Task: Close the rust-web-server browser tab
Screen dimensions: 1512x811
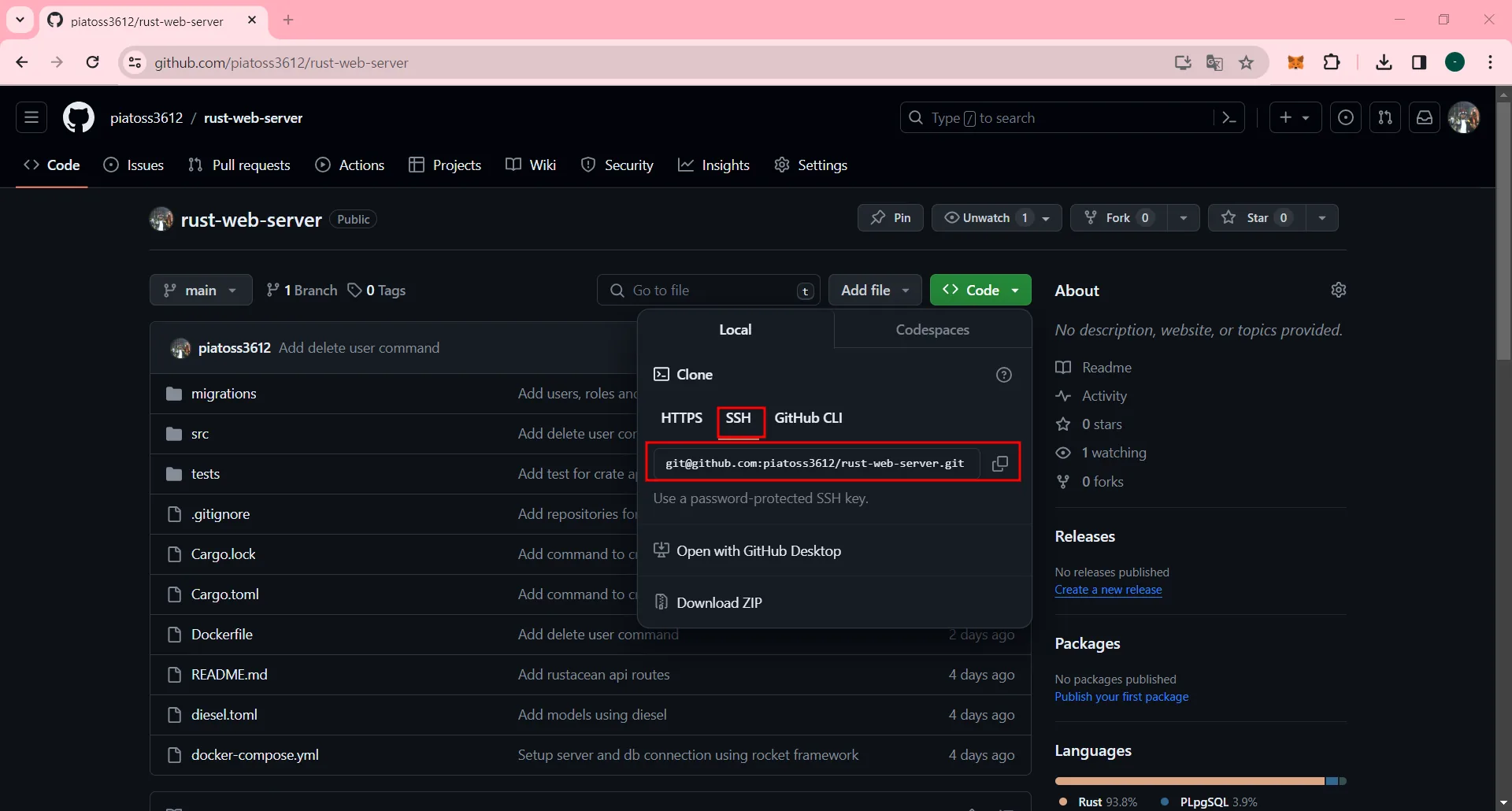Action: click(252, 20)
